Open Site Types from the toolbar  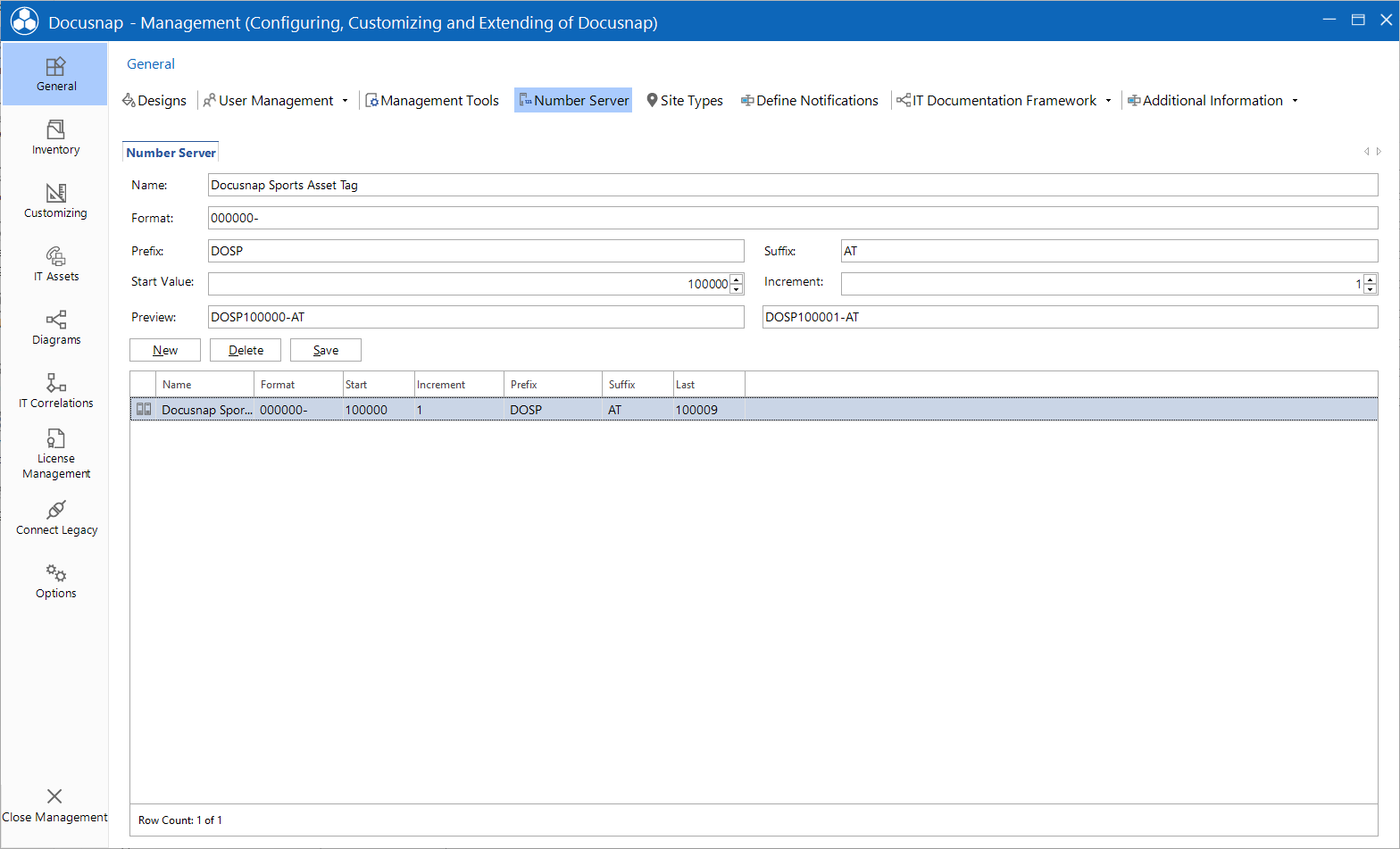685,101
